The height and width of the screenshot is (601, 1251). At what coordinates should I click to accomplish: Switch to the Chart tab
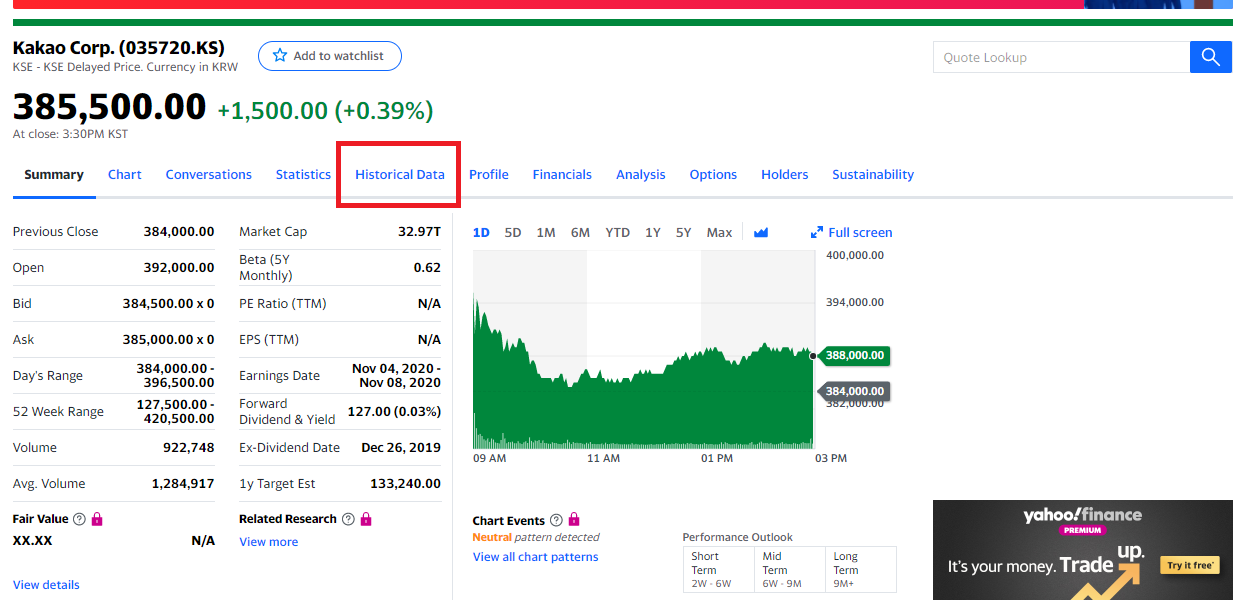point(125,174)
